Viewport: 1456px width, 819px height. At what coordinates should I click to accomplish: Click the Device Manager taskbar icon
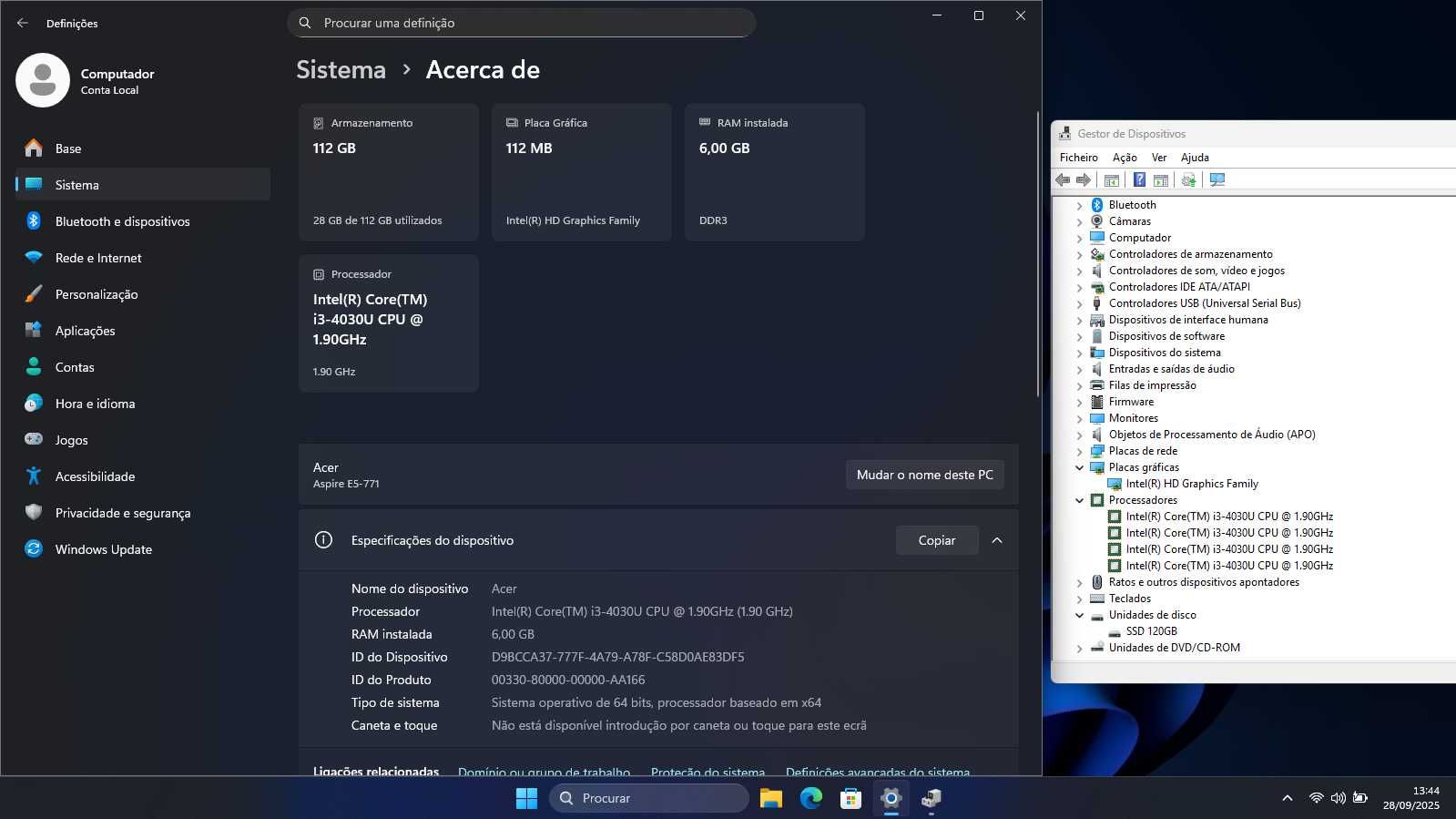(x=932, y=798)
